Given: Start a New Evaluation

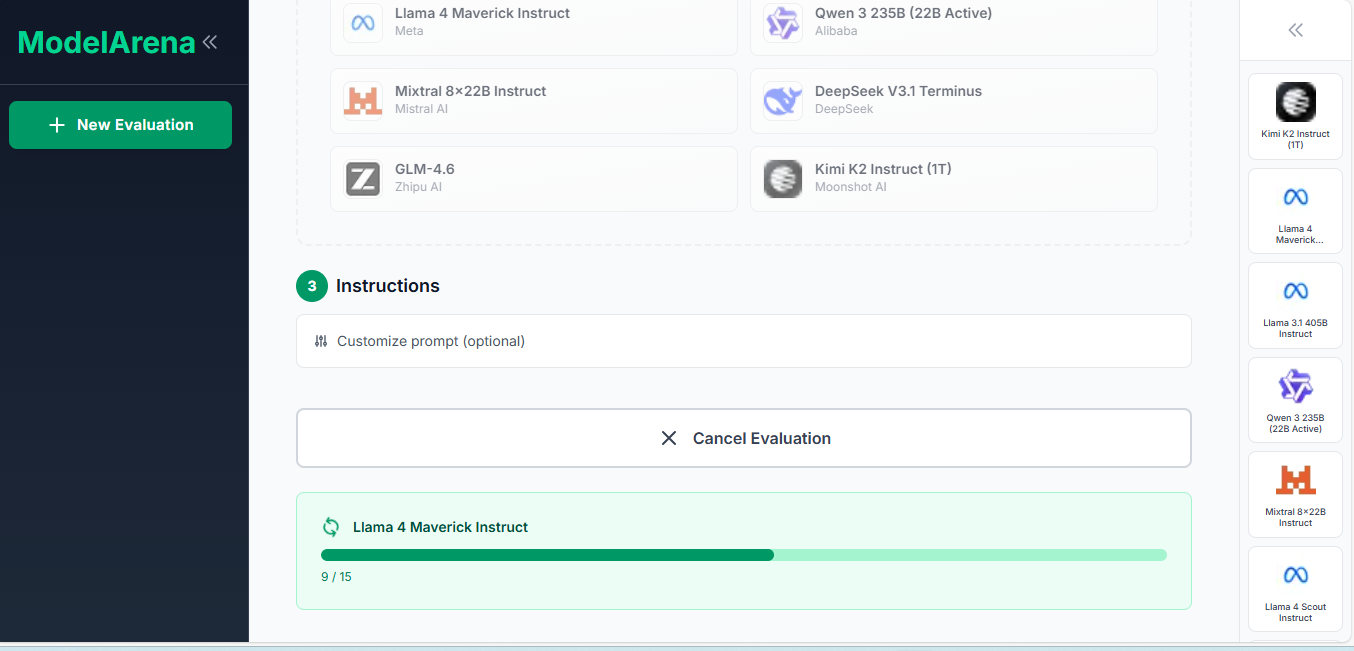Looking at the screenshot, I should 120,125.
